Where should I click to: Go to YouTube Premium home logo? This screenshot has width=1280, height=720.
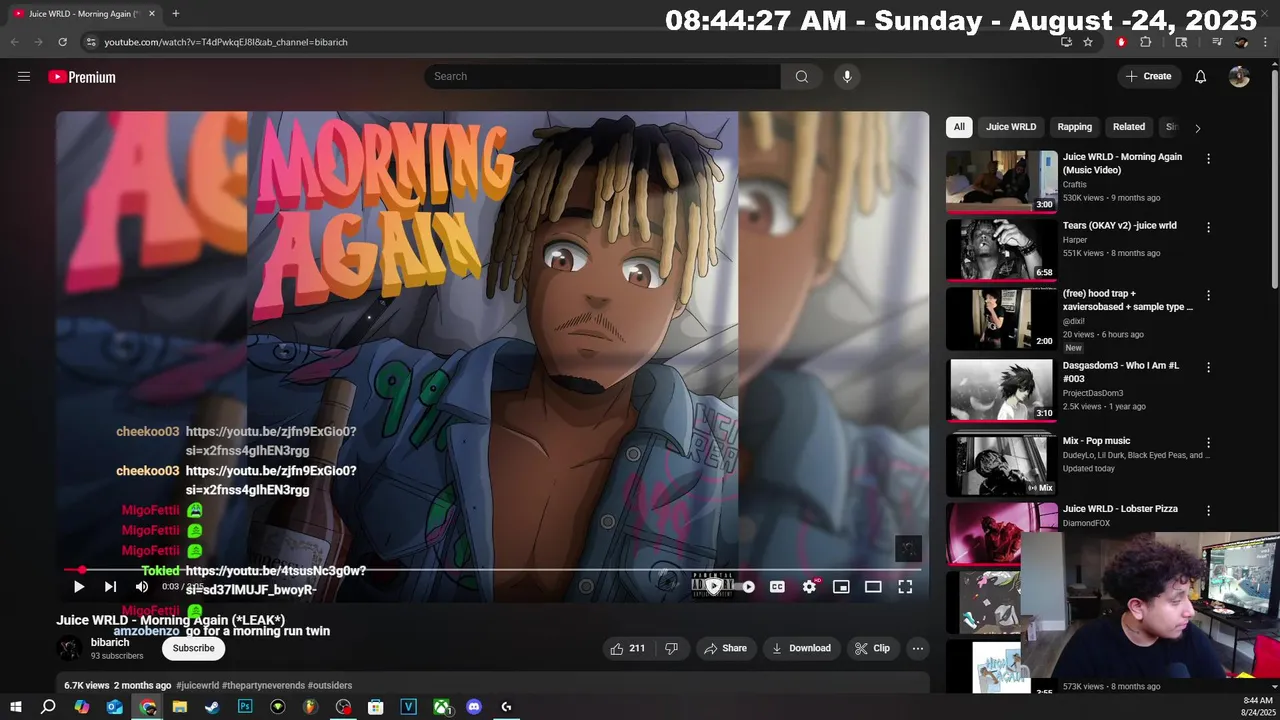pos(82,77)
